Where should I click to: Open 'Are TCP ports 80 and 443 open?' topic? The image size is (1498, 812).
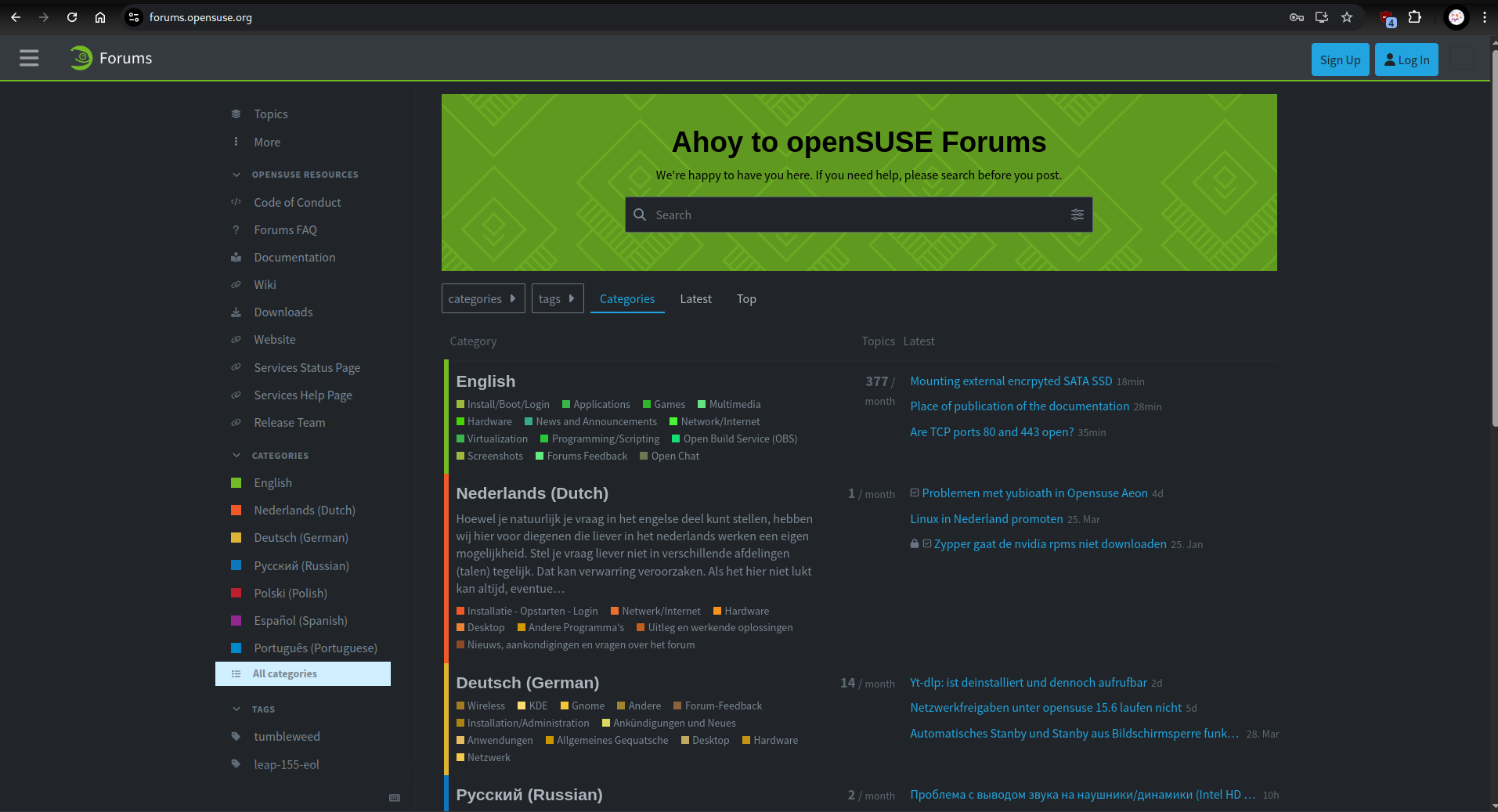[x=991, y=432]
